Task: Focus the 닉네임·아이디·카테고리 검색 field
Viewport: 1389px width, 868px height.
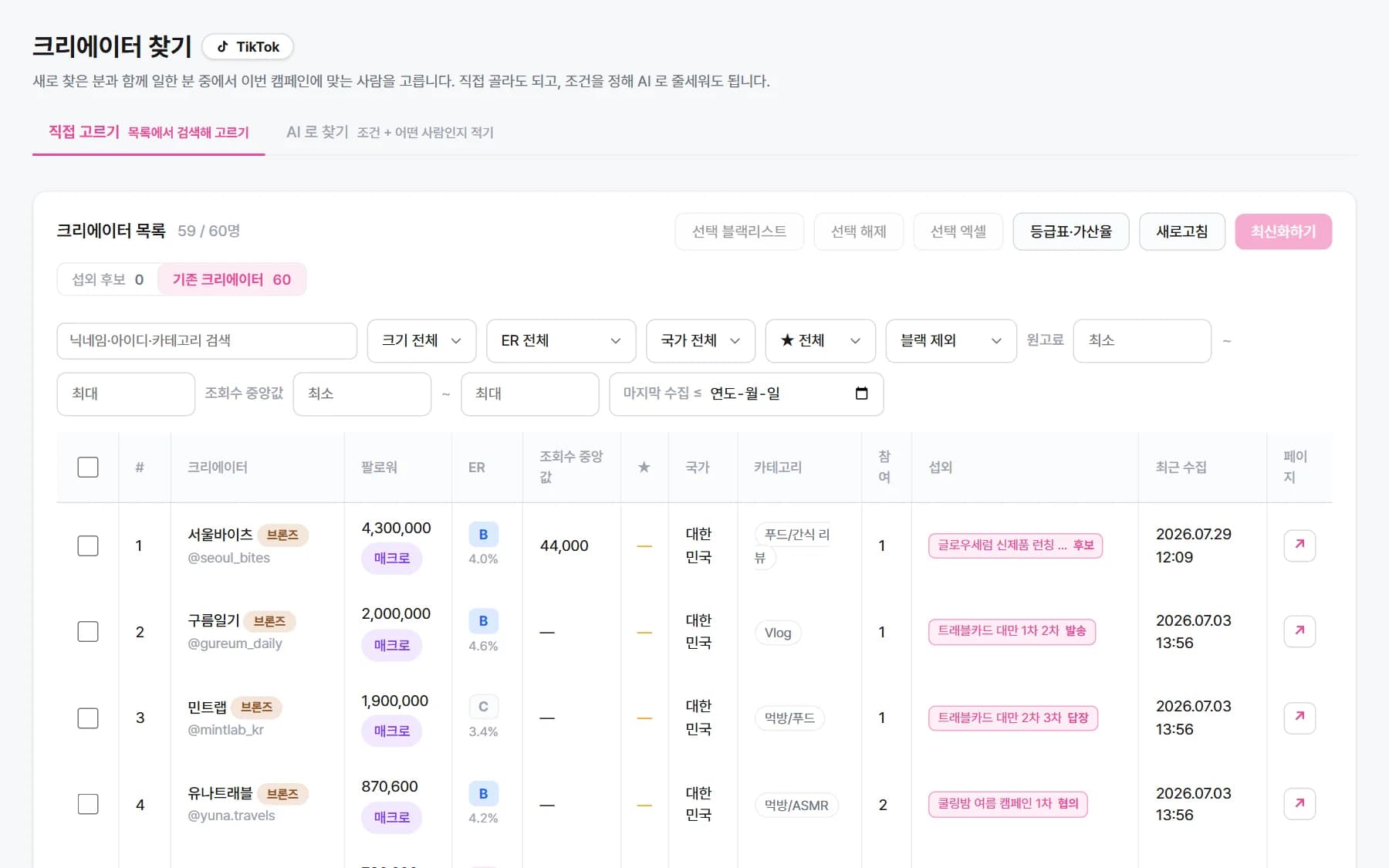Action: coord(207,340)
